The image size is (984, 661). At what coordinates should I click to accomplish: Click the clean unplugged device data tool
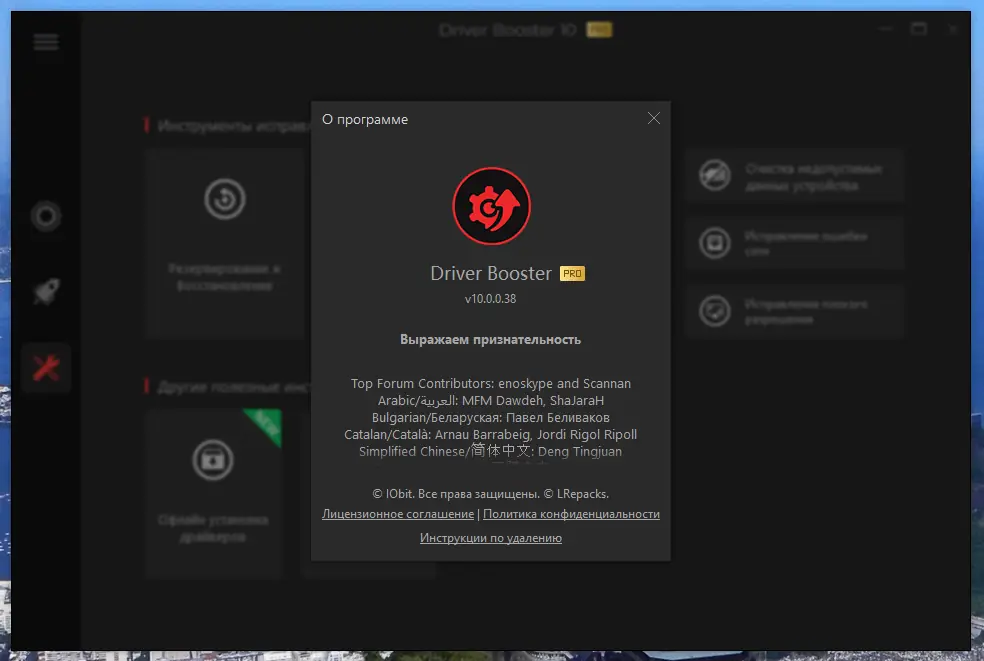point(794,176)
